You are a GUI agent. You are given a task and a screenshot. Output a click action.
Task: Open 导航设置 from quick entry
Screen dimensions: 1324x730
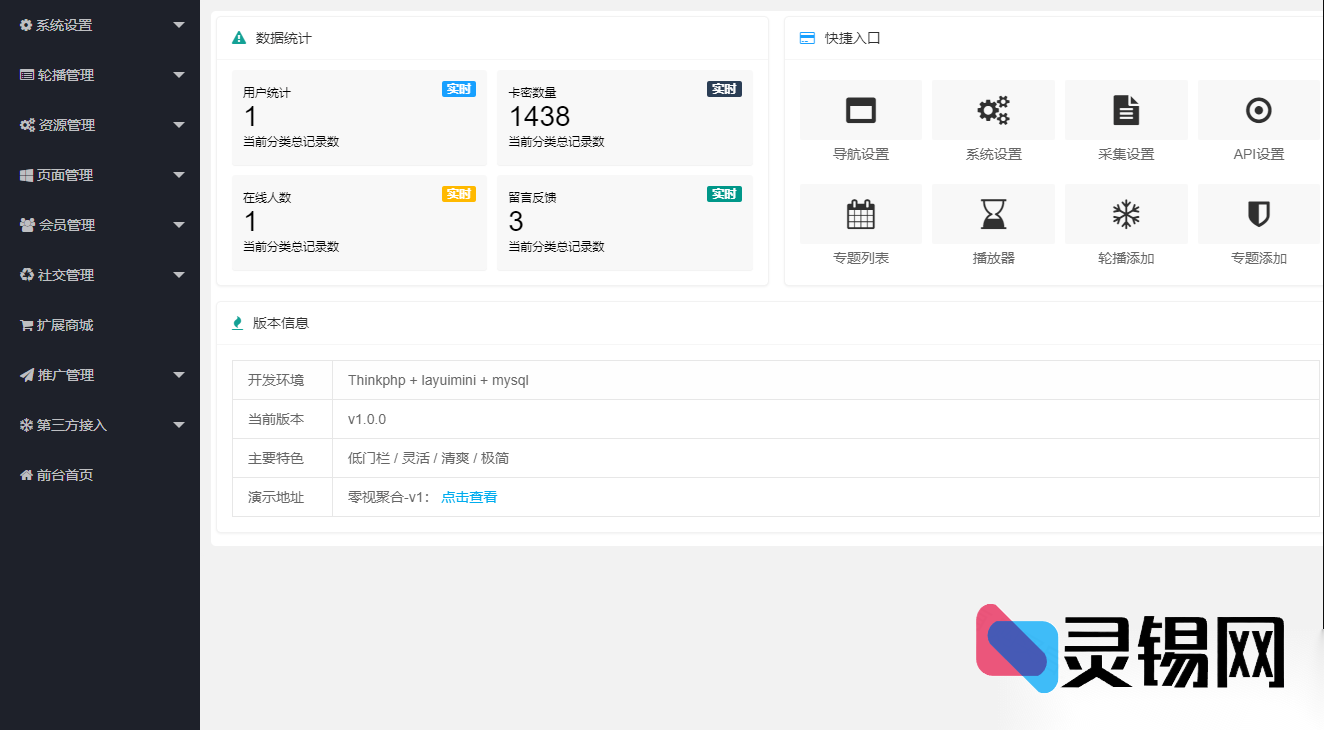point(860,110)
